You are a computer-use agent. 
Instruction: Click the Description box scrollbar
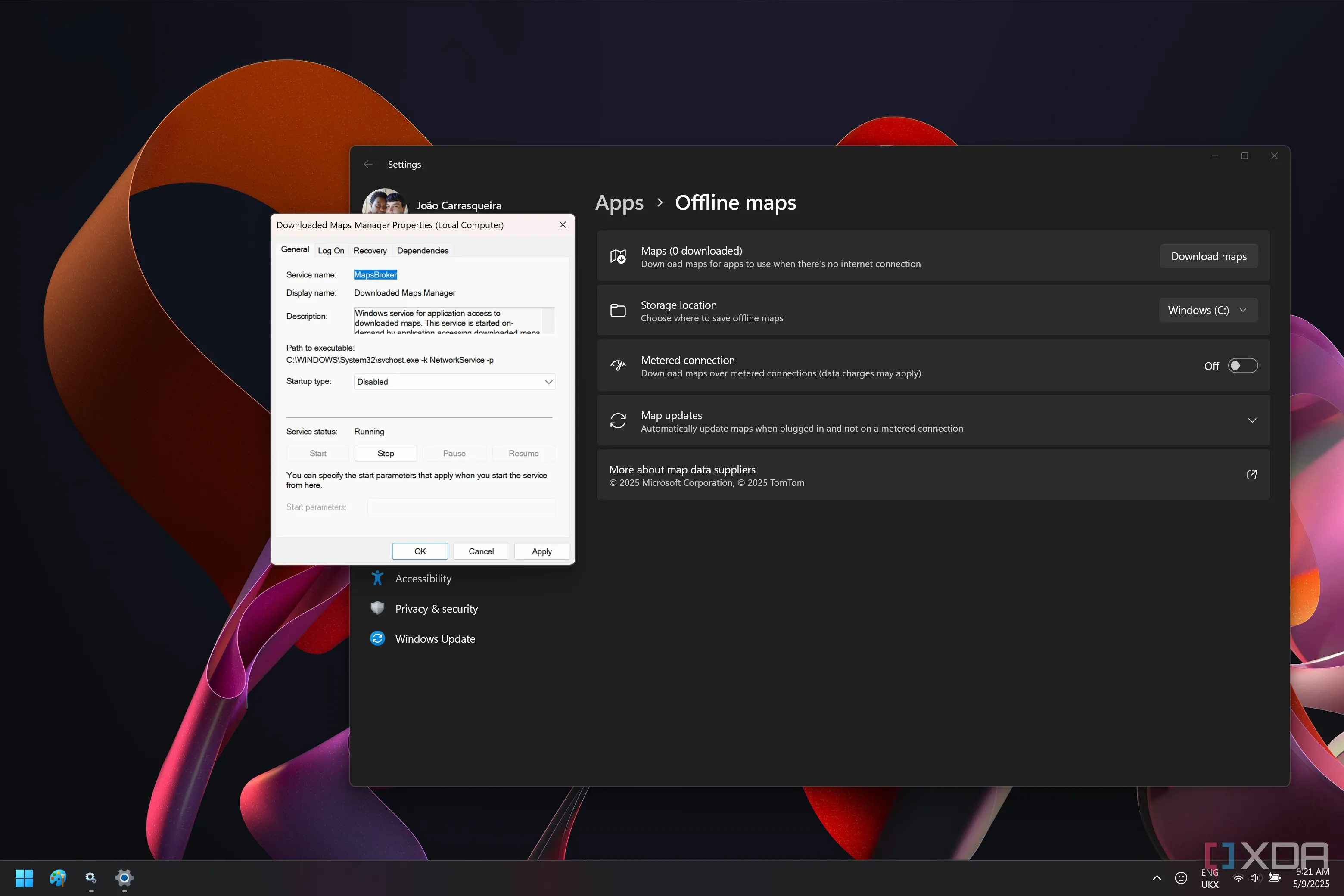point(548,320)
